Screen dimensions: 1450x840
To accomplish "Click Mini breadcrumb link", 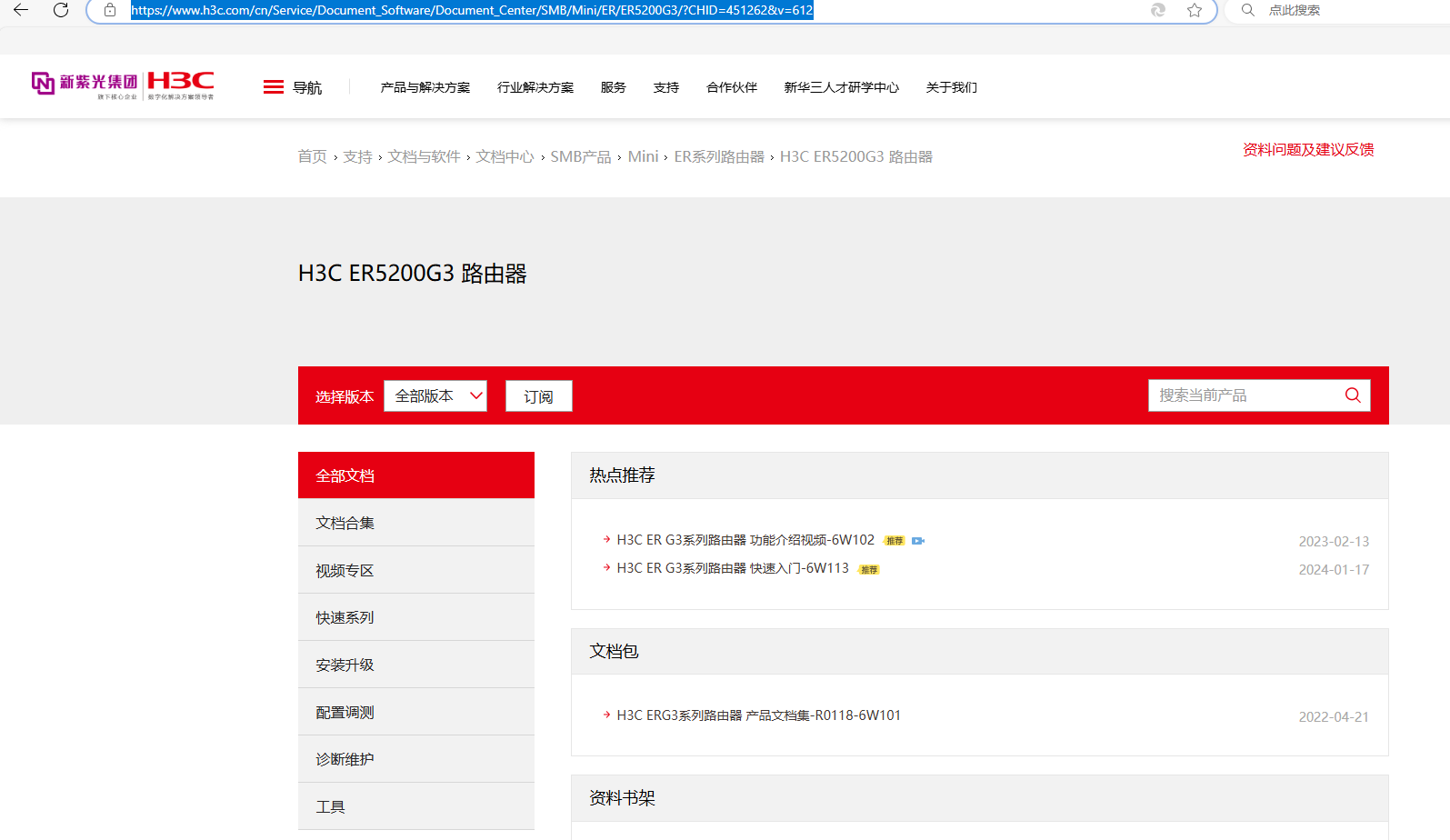I will (x=643, y=156).
